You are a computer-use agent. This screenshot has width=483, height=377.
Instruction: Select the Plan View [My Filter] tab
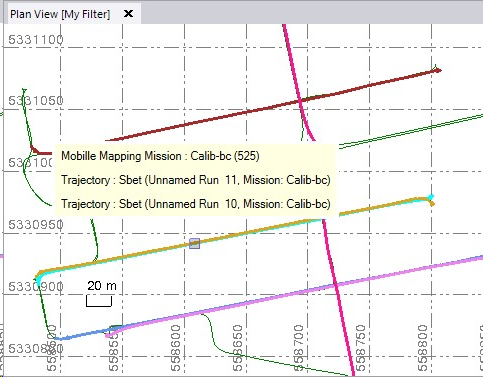pos(60,14)
